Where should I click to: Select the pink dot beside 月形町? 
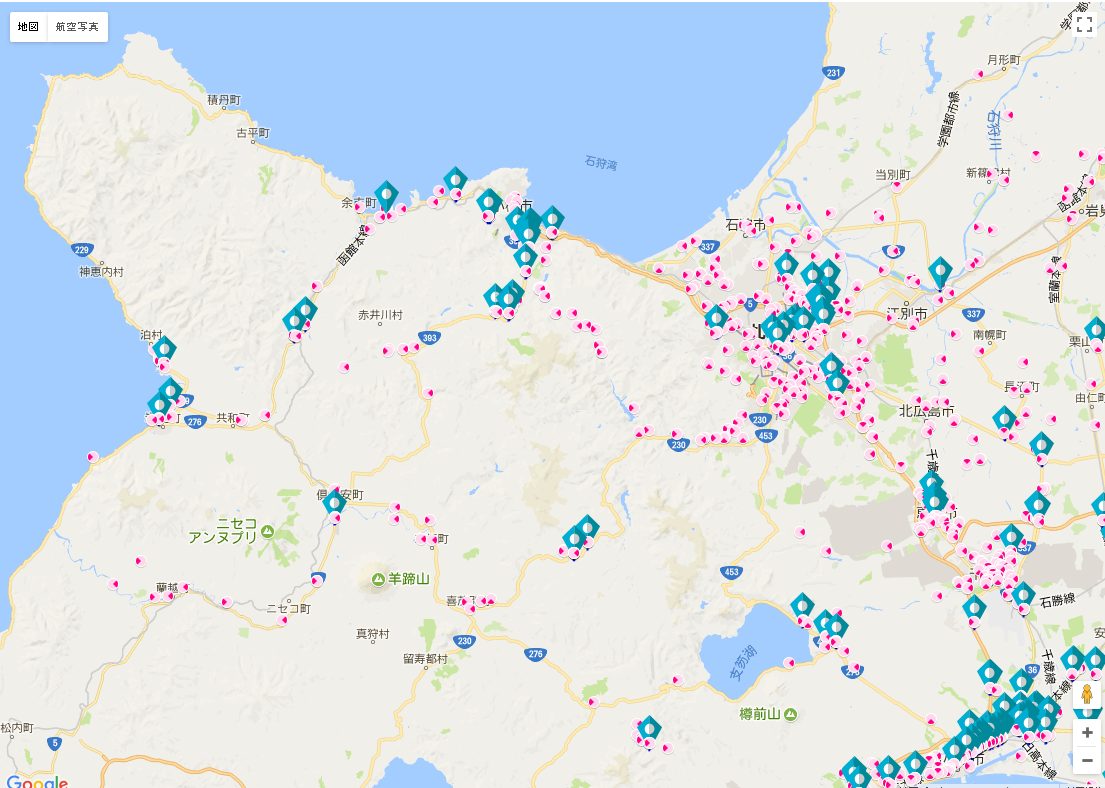978,74
